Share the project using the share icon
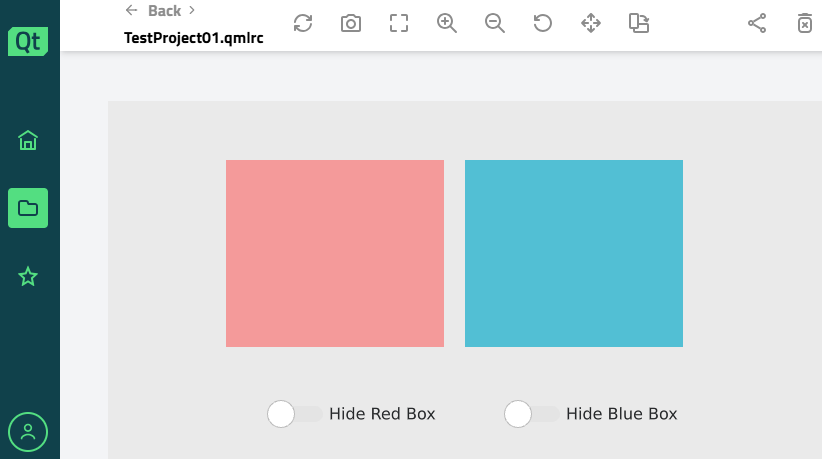Image resolution: width=822 pixels, height=459 pixels. 757,23
